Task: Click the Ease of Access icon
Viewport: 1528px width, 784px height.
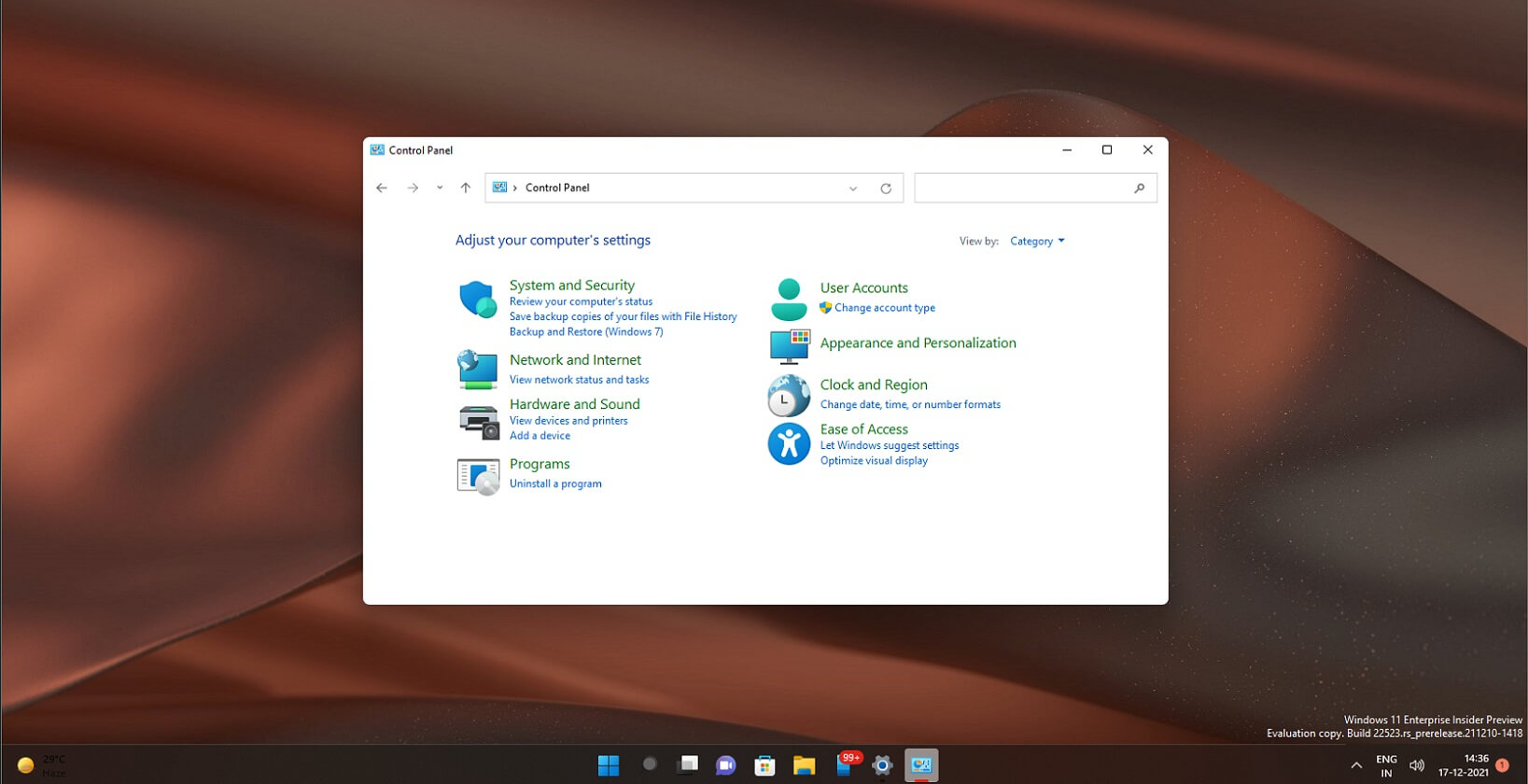Action: point(789,444)
